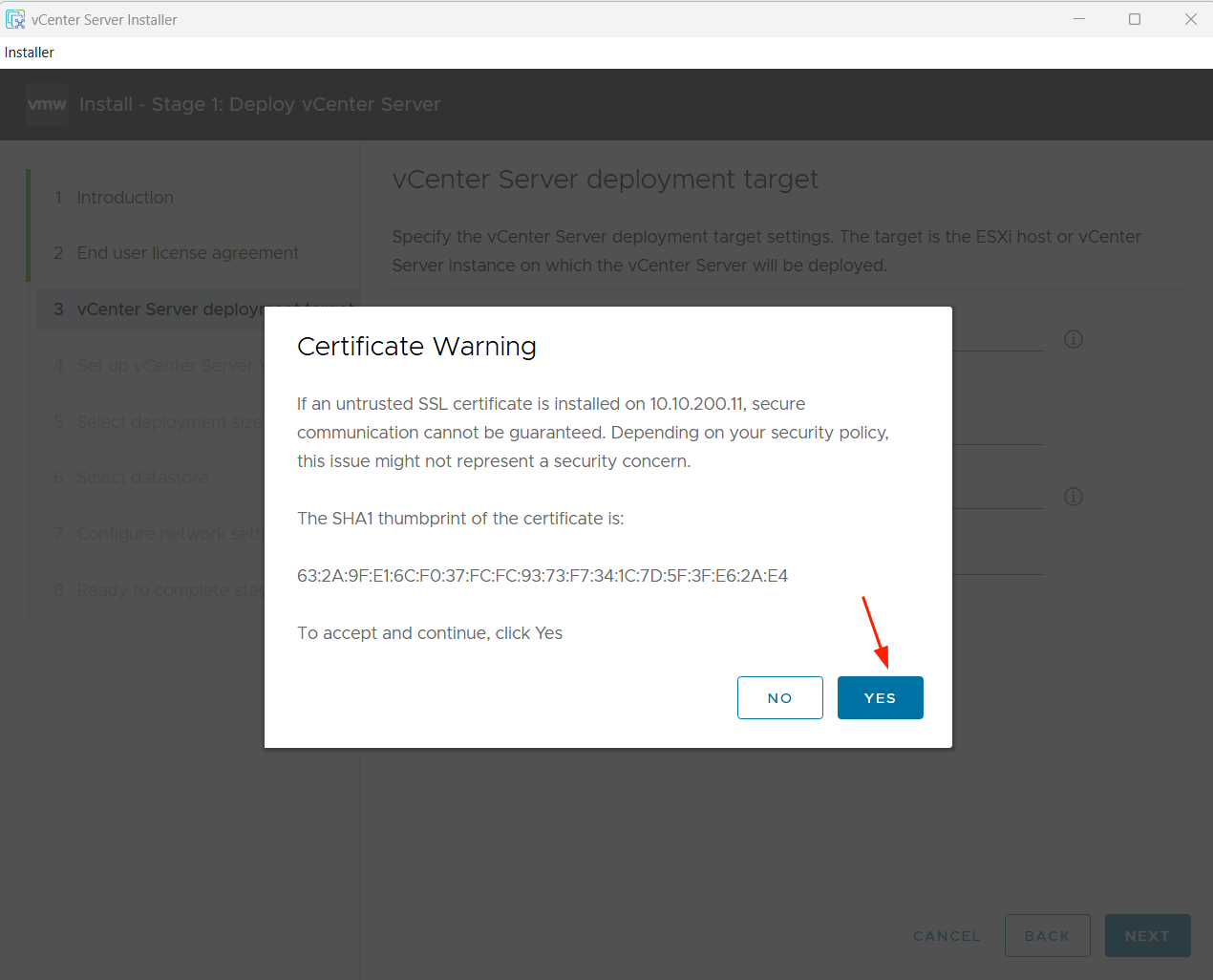Click the BACK button in the wizard
Viewport: 1213px width, 980px height.
click(1047, 936)
